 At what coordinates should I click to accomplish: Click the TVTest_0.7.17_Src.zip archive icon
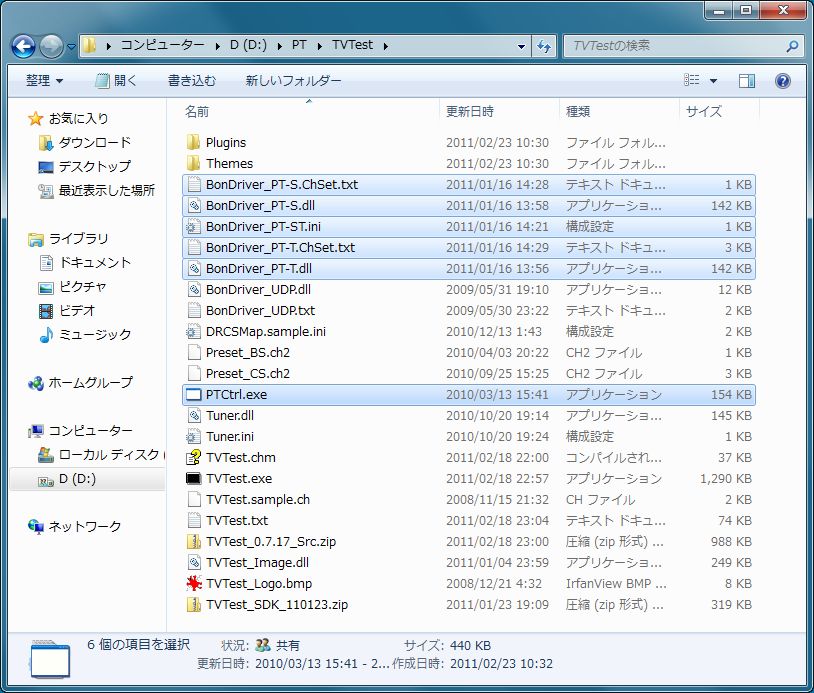click(194, 541)
